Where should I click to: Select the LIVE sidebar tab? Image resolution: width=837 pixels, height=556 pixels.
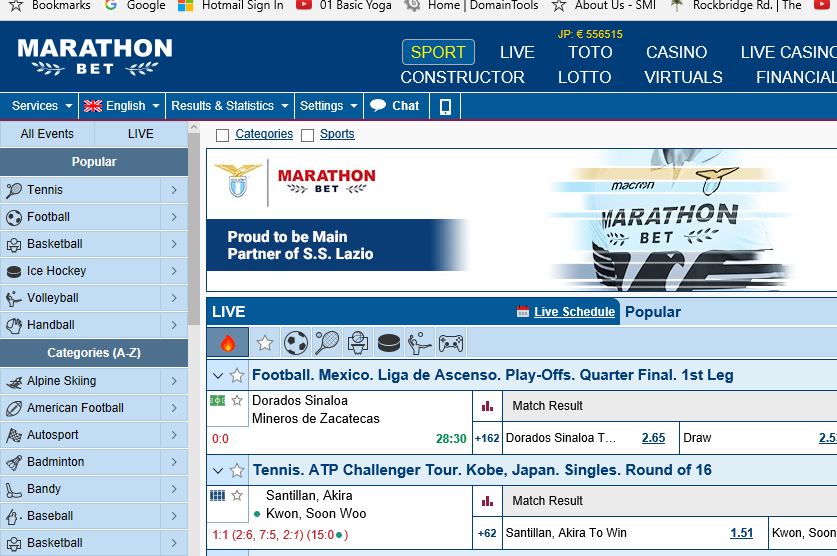tap(140, 134)
